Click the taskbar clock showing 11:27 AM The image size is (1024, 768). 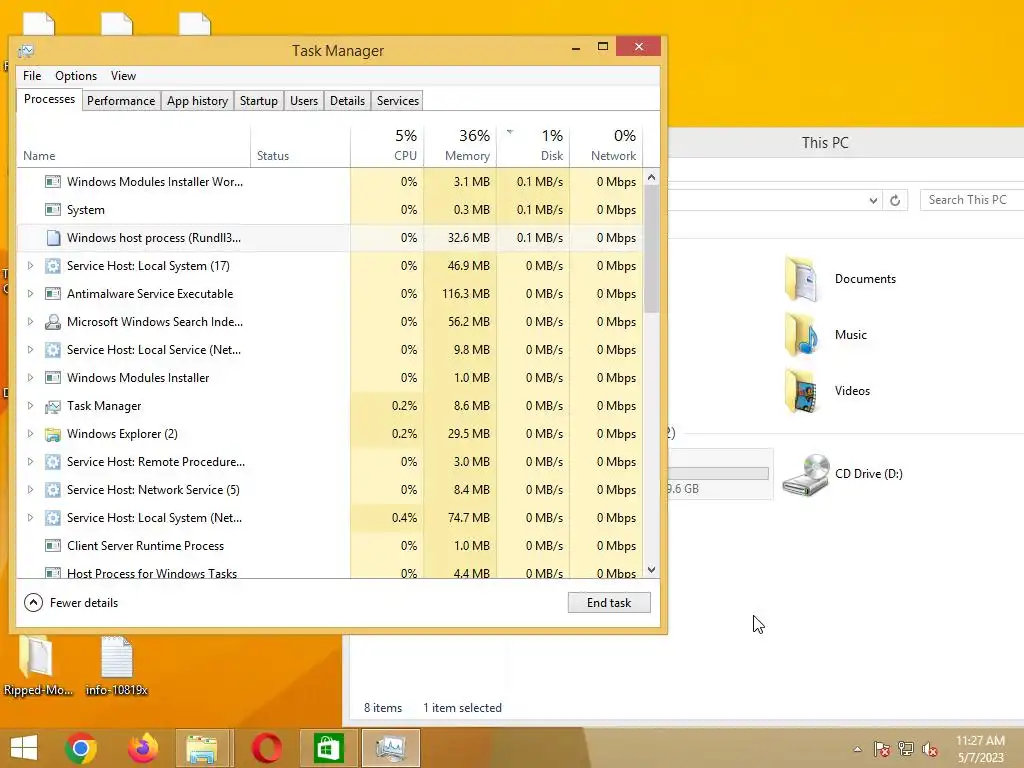980,749
